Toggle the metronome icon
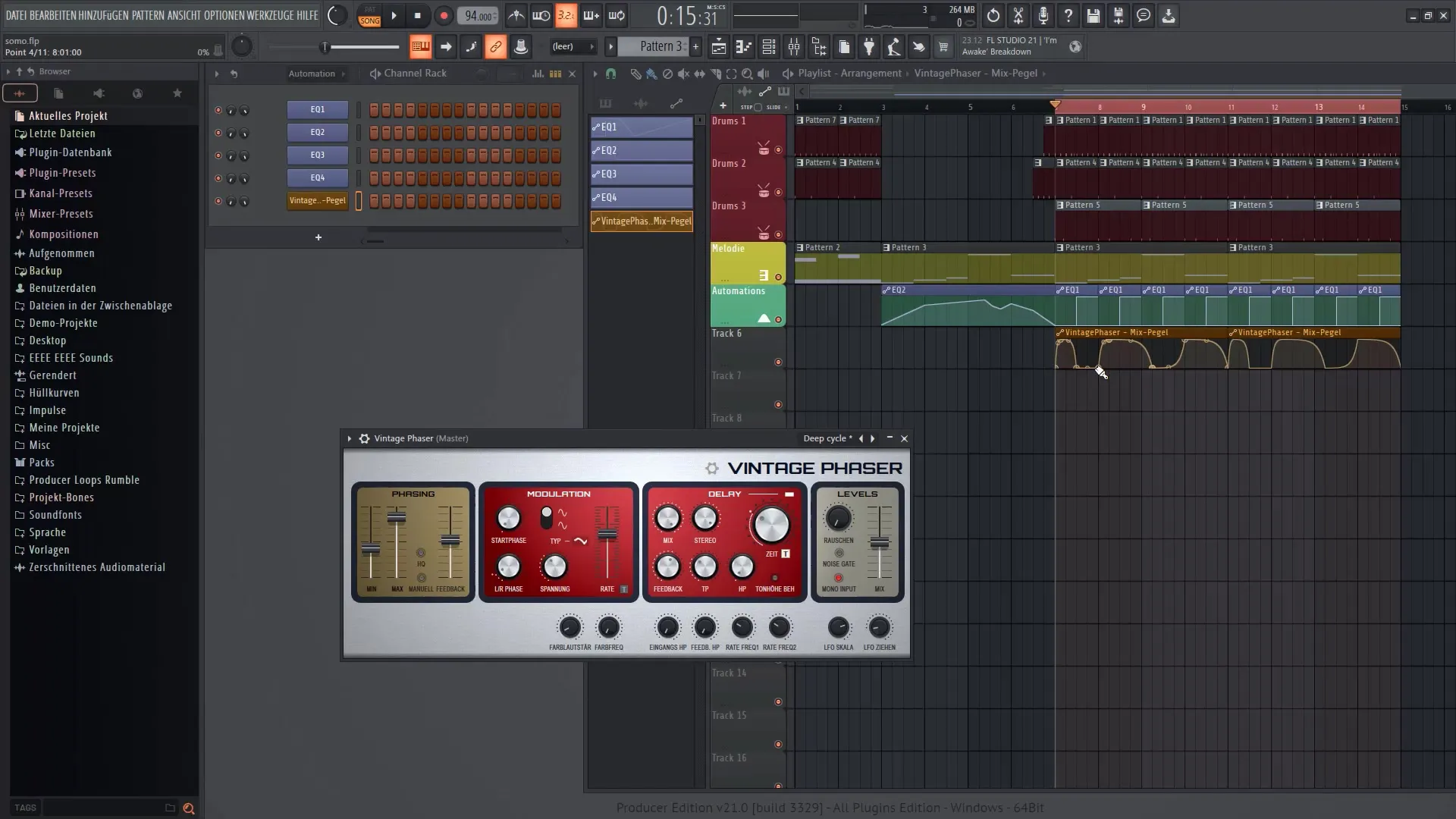 pyautogui.click(x=516, y=15)
